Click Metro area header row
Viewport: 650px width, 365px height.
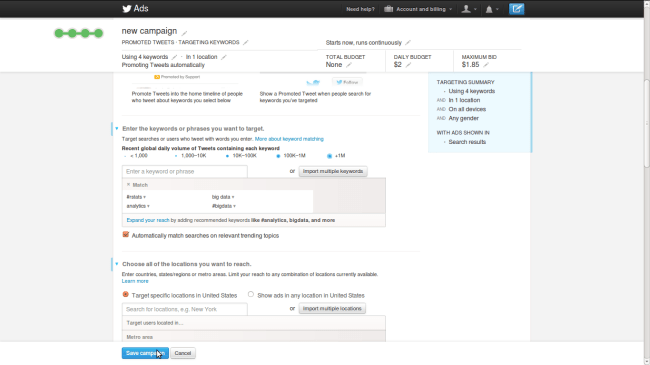254,336
